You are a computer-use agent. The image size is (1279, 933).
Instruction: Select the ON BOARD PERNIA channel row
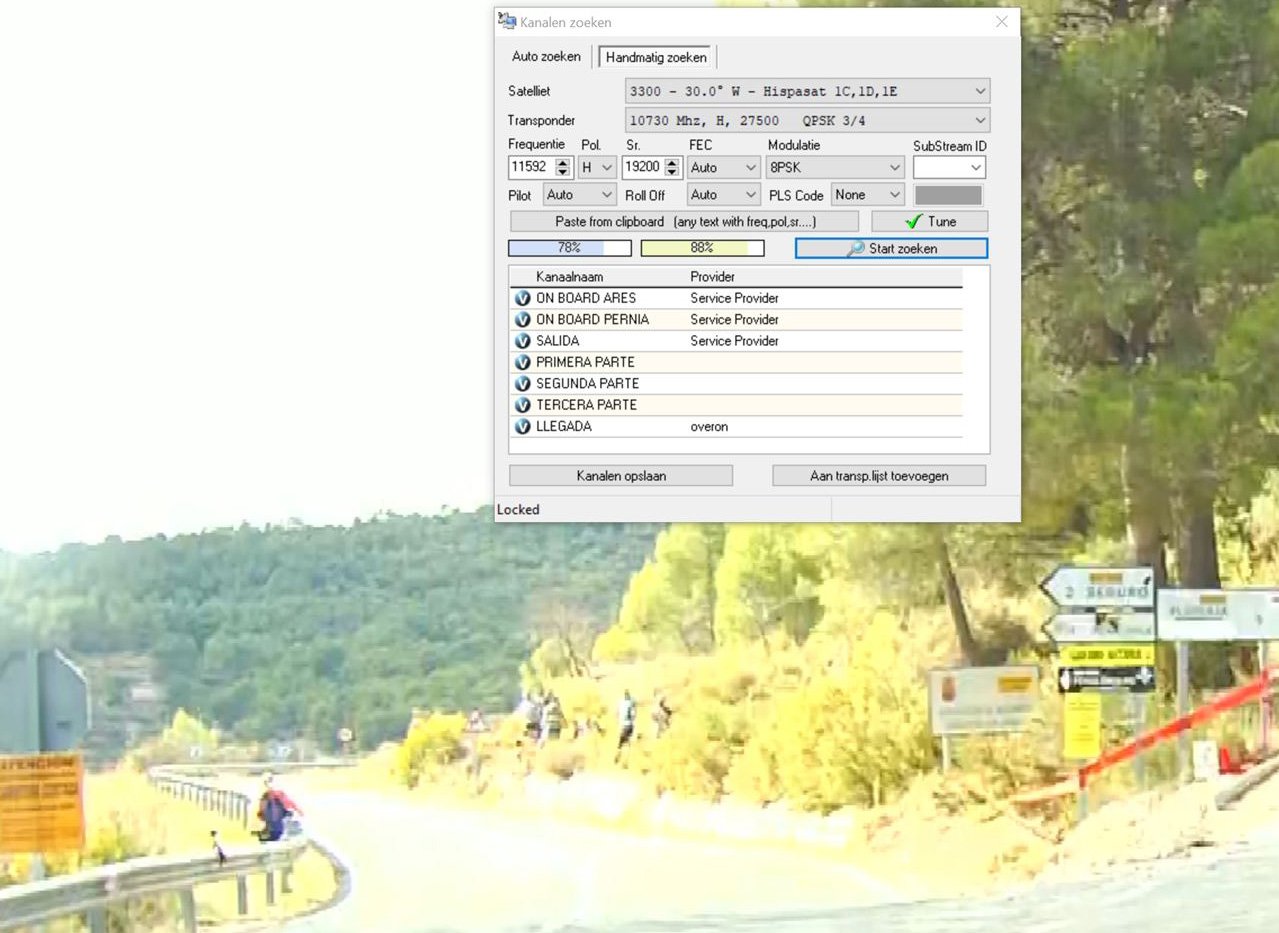pyautogui.click(x=737, y=320)
